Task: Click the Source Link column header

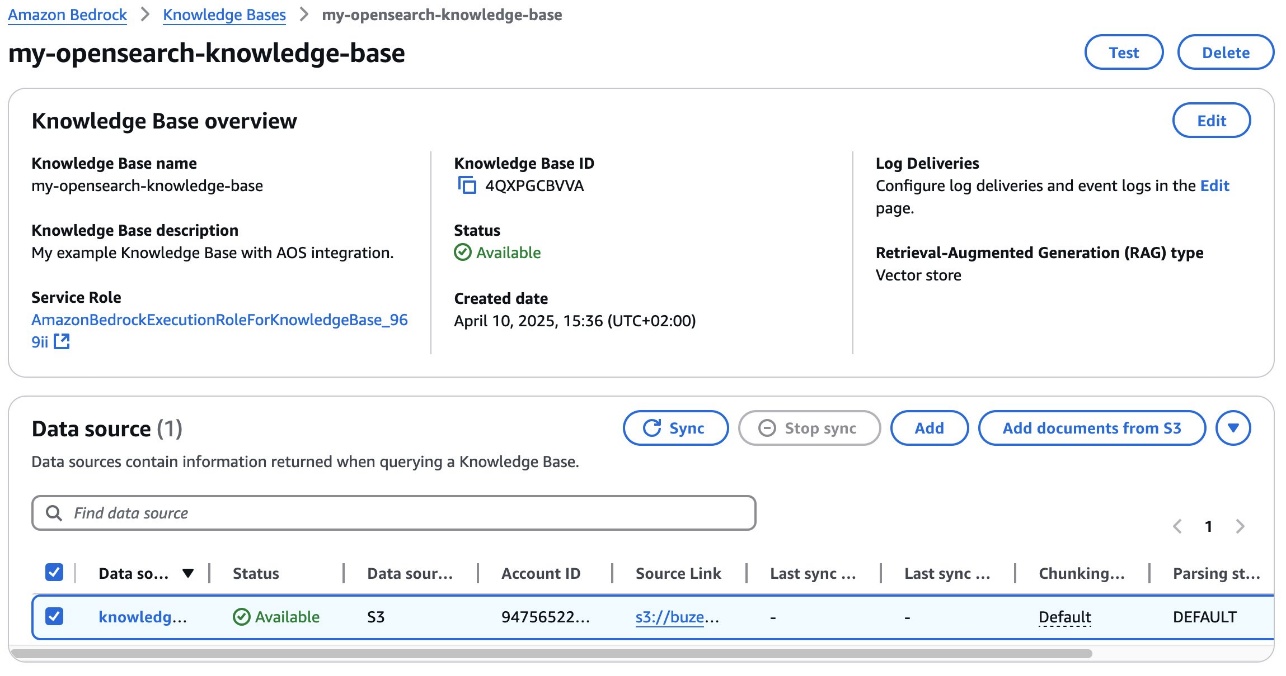Action: (678, 574)
